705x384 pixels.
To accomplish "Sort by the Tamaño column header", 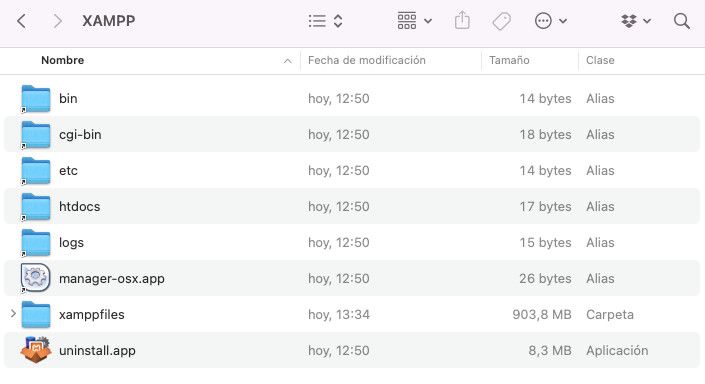I will (509, 60).
